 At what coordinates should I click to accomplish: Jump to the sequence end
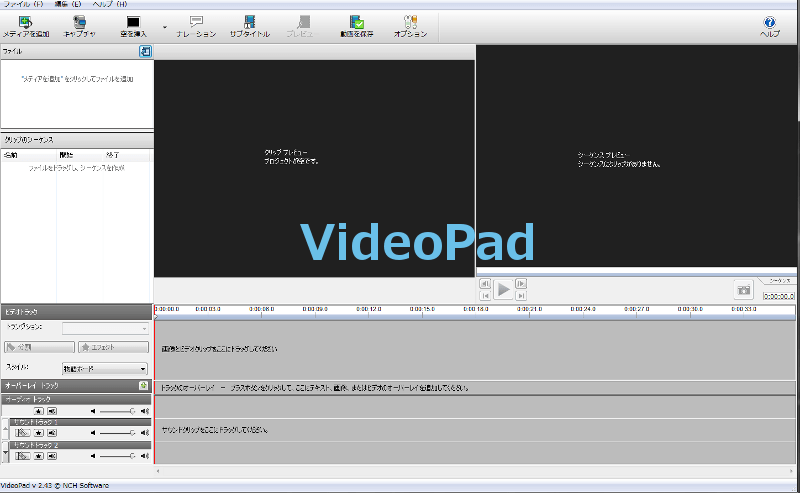tap(521, 295)
